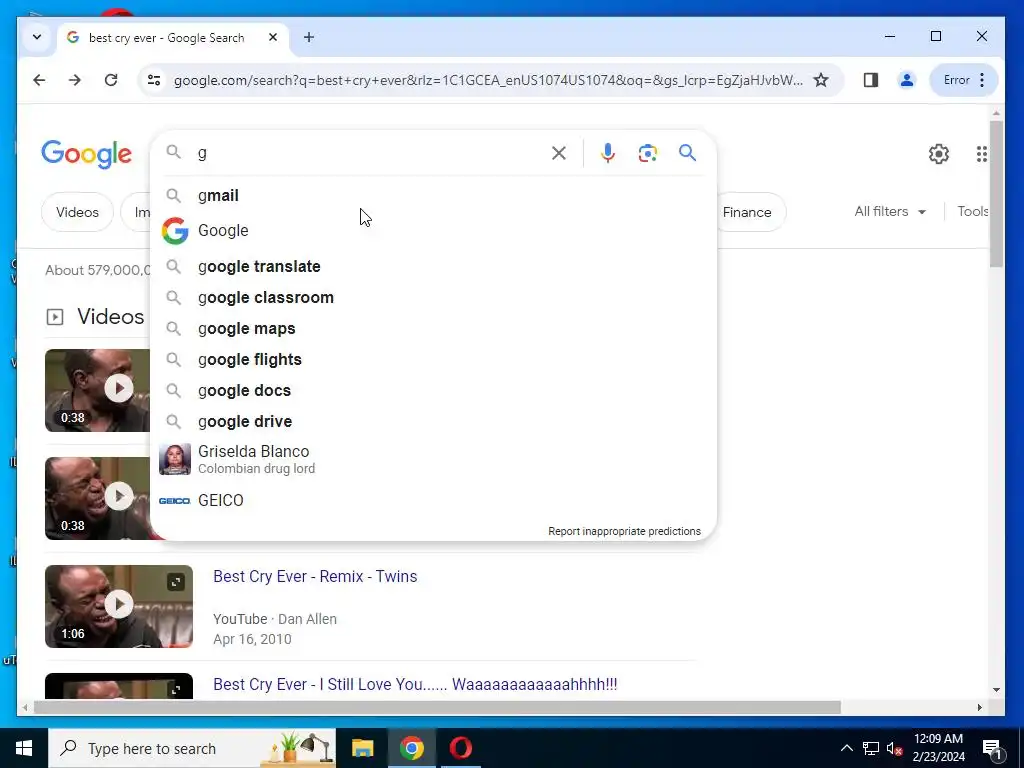Choose 'google translate' suggestion
This screenshot has width=1024, height=768.
coord(433,266)
